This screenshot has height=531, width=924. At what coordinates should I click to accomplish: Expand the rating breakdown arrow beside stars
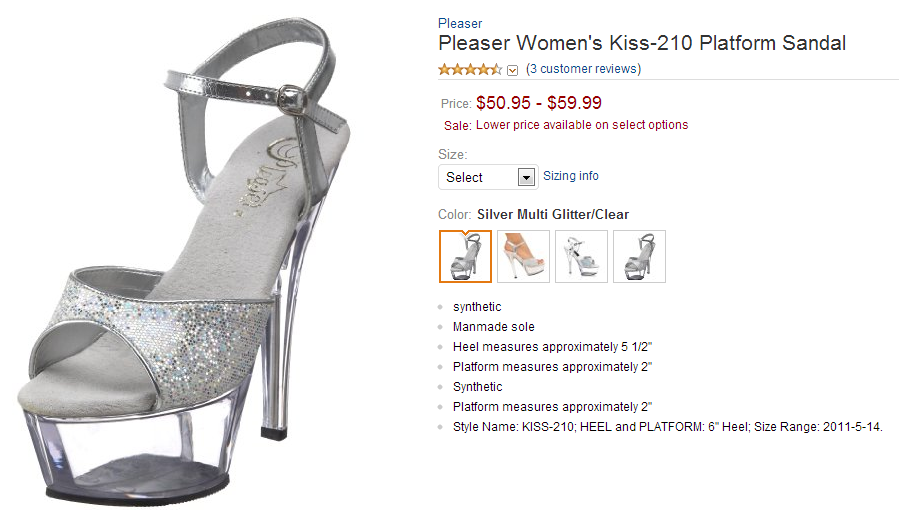pos(513,70)
